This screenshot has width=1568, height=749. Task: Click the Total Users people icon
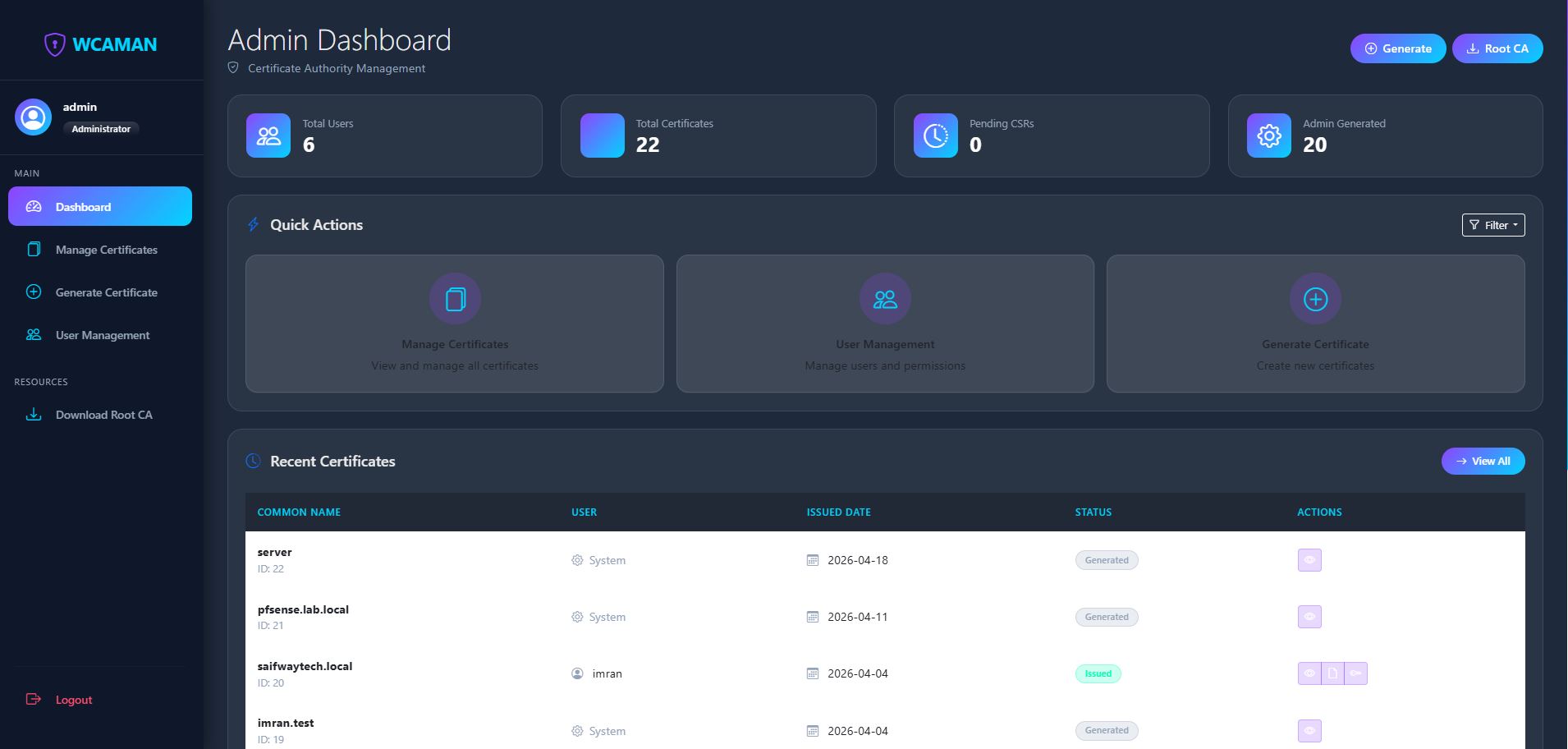point(268,136)
